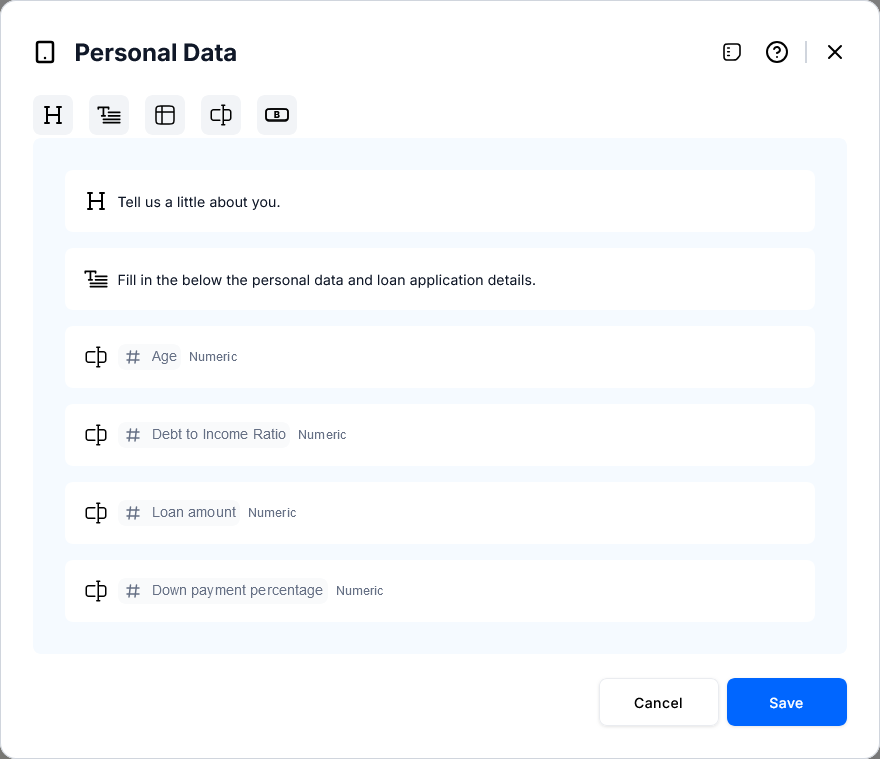Click the Debt to Income Ratio field tag
880x759 pixels.
pyautogui.click(x=205, y=435)
